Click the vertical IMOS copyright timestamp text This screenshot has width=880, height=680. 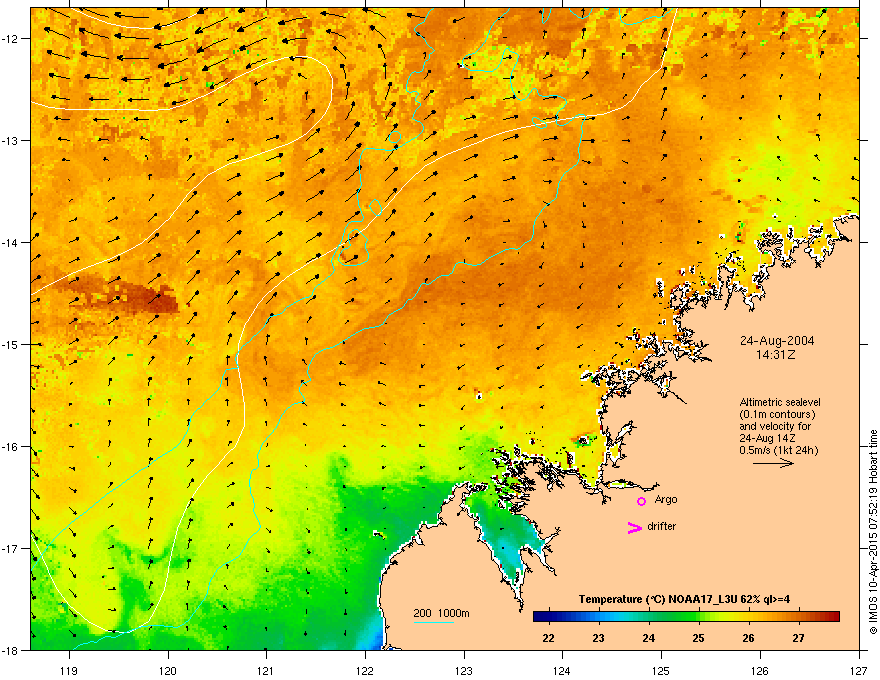(873, 532)
